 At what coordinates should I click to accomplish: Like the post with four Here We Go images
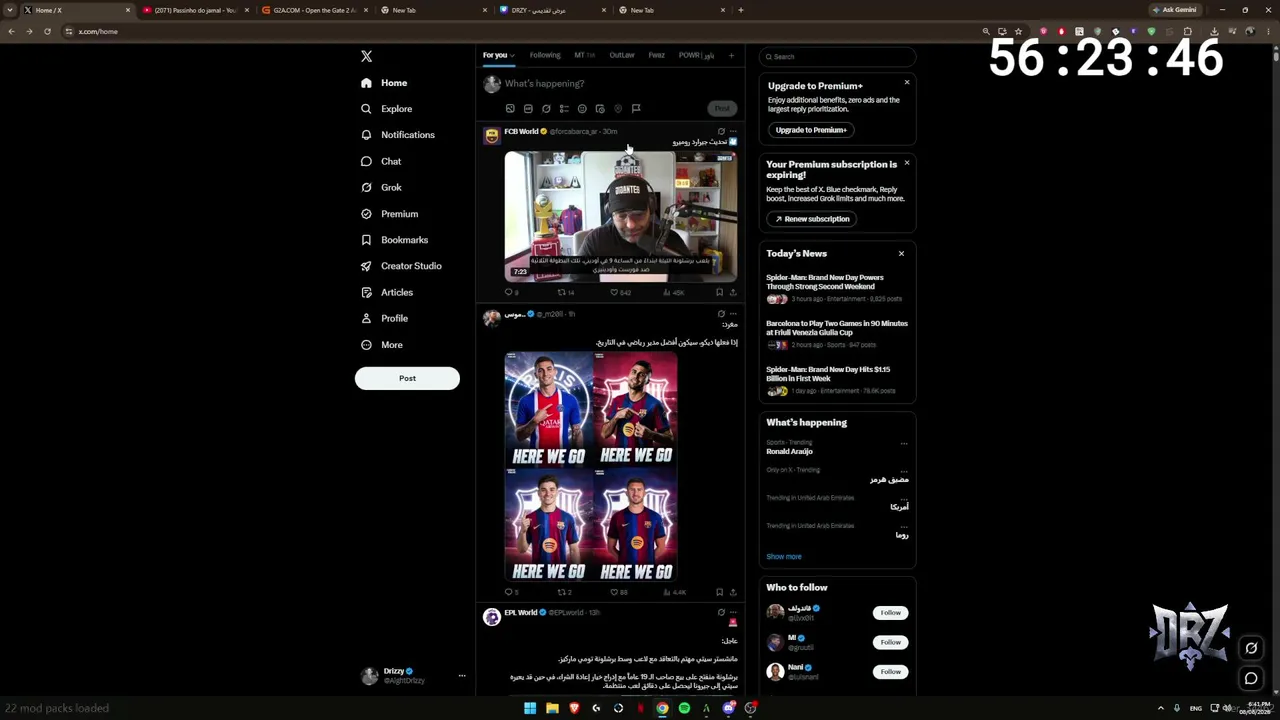(619, 592)
